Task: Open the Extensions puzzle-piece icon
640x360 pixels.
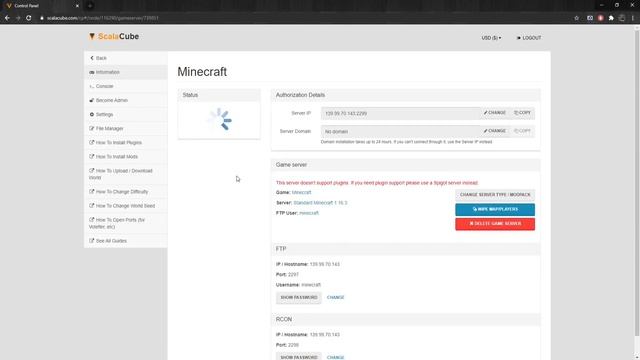Action: [x=611, y=18]
